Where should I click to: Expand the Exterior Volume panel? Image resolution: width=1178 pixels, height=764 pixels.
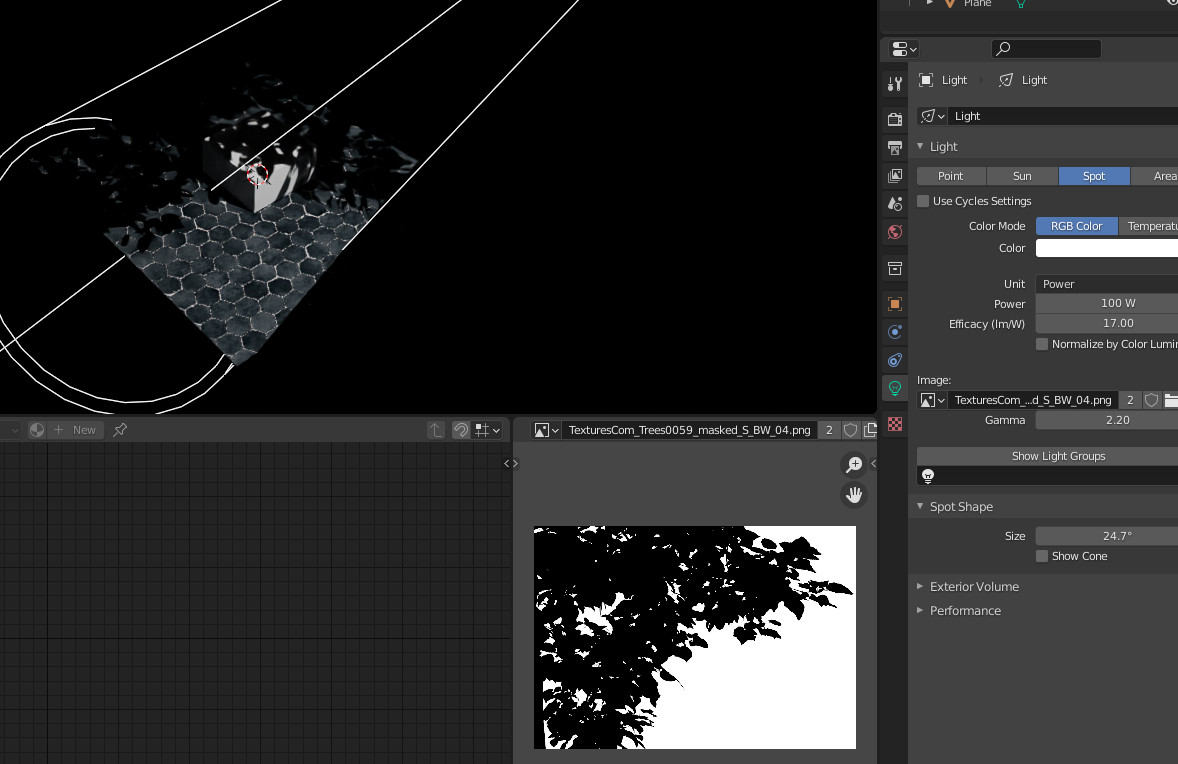tap(973, 587)
